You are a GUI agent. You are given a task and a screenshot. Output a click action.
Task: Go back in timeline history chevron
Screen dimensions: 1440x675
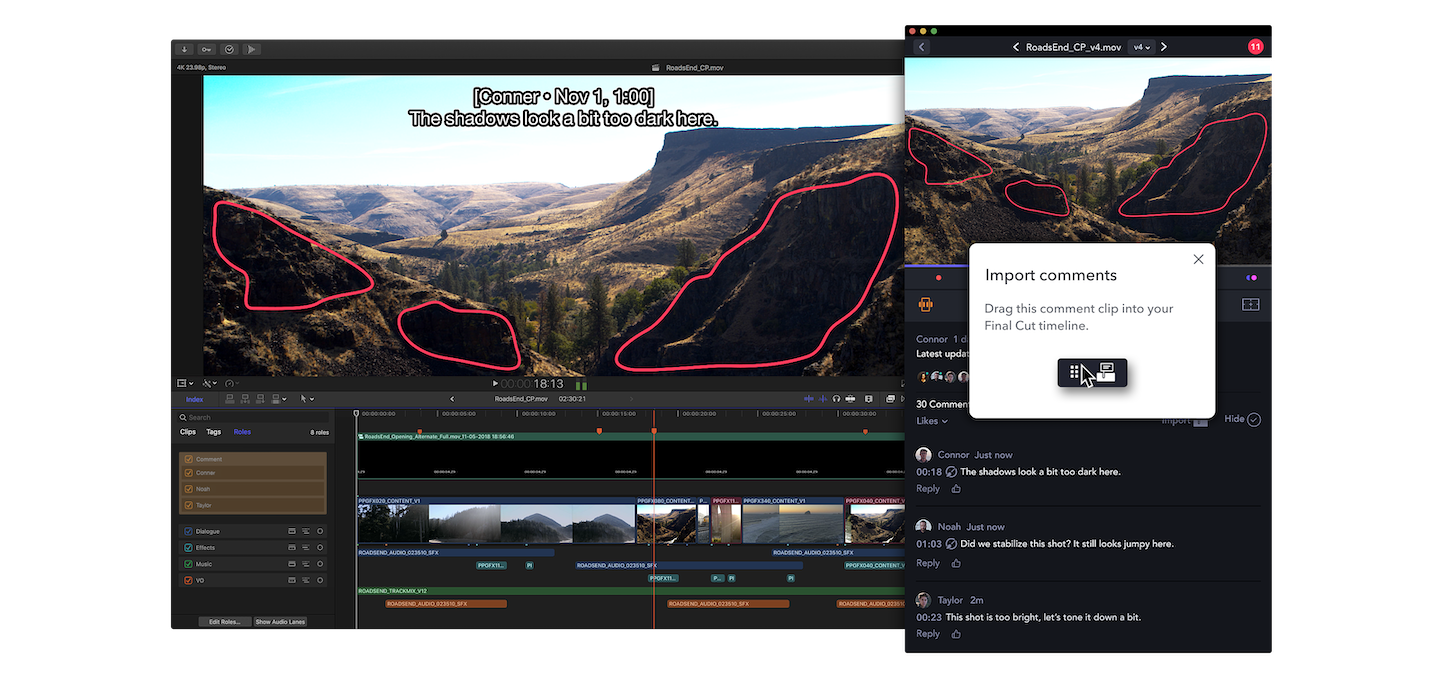pos(452,399)
